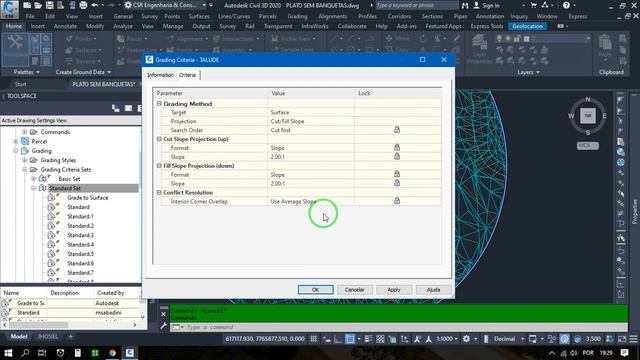Select the Criteria tab

click(187, 75)
